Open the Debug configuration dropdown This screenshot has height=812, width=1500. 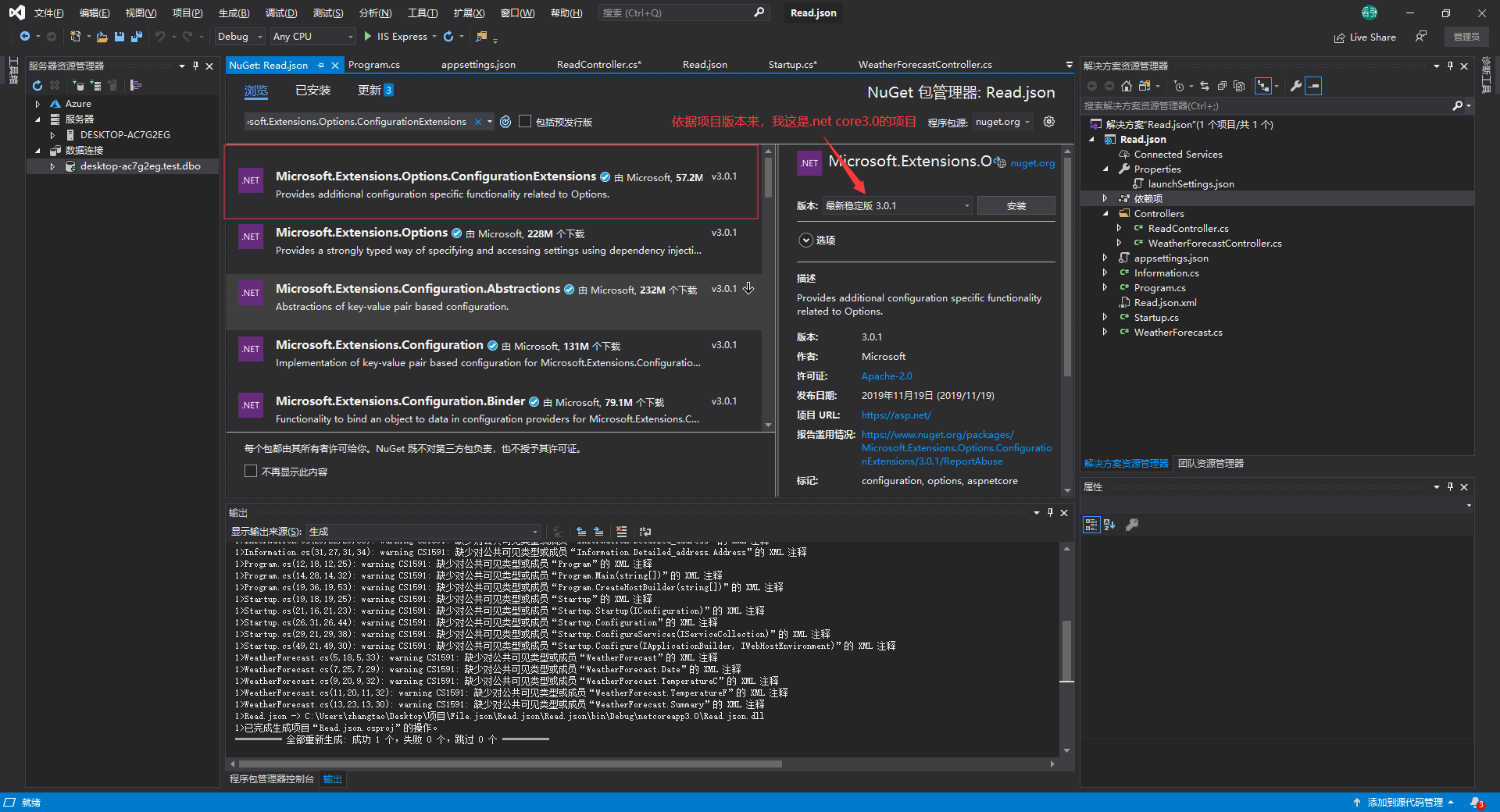[x=240, y=37]
